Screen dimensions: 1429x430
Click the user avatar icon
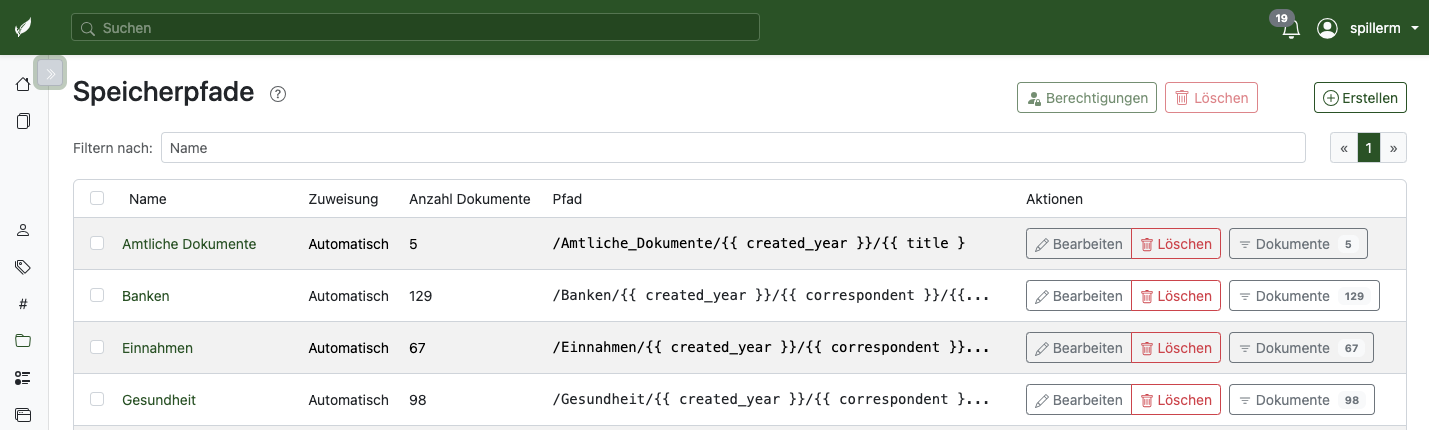click(x=1327, y=28)
